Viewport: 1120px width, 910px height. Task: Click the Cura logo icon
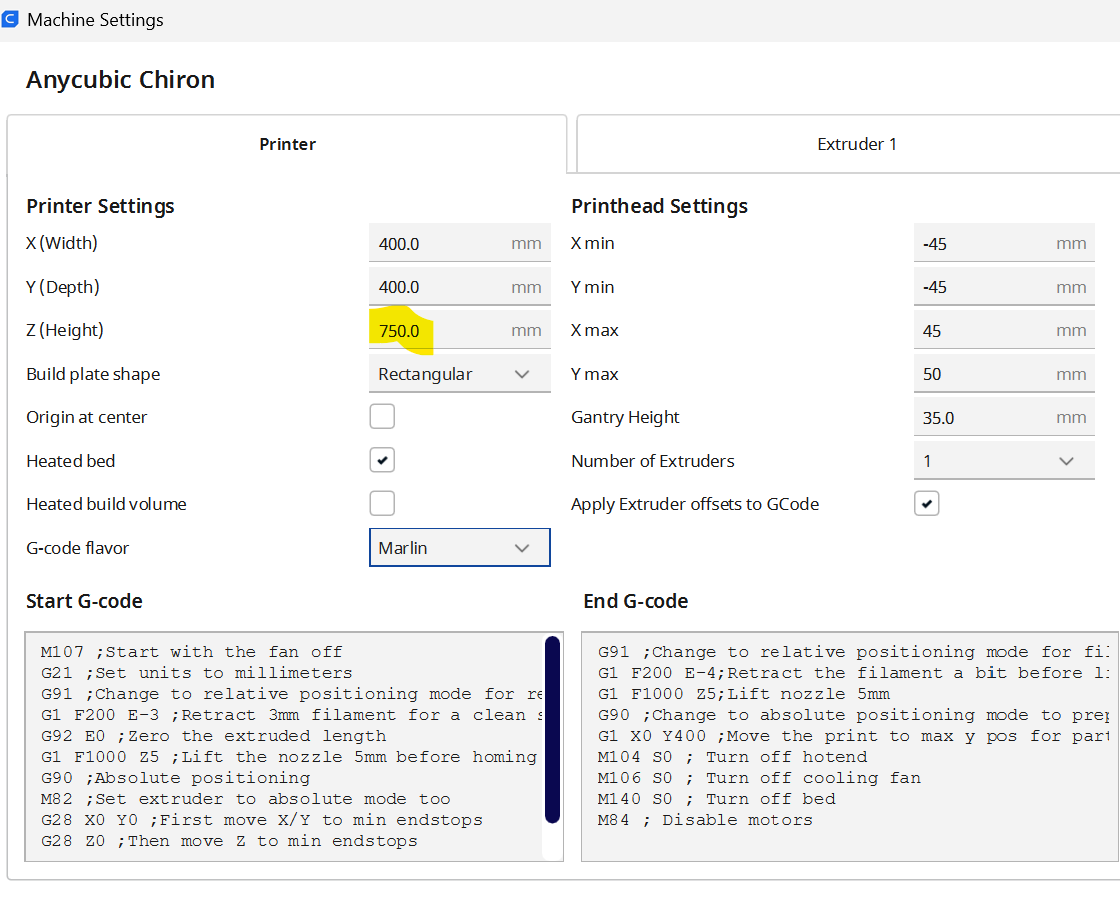click(x=11, y=19)
